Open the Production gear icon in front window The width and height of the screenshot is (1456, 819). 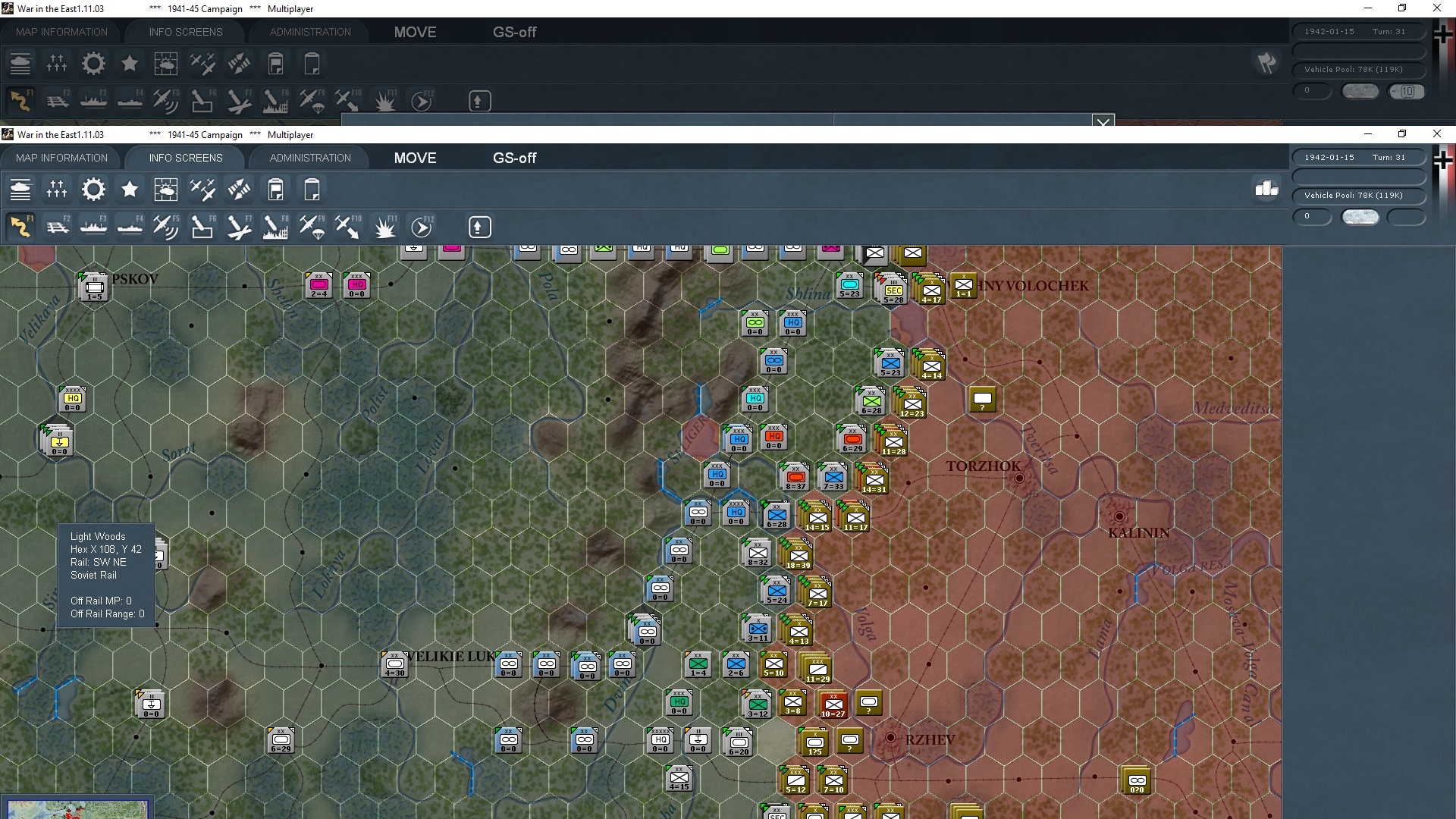point(93,190)
